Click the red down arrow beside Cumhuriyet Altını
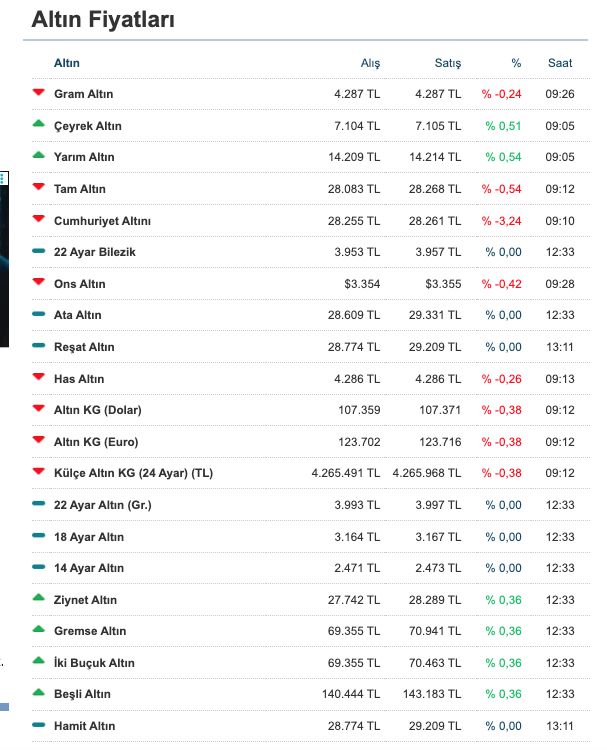607x750 pixels. pyautogui.click(x=38, y=220)
